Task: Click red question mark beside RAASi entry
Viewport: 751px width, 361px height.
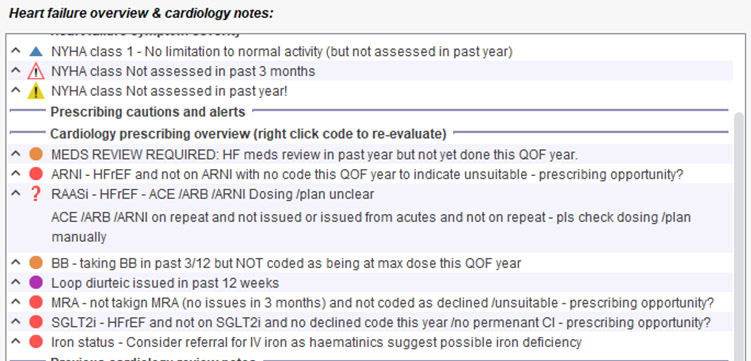Action: click(x=36, y=194)
